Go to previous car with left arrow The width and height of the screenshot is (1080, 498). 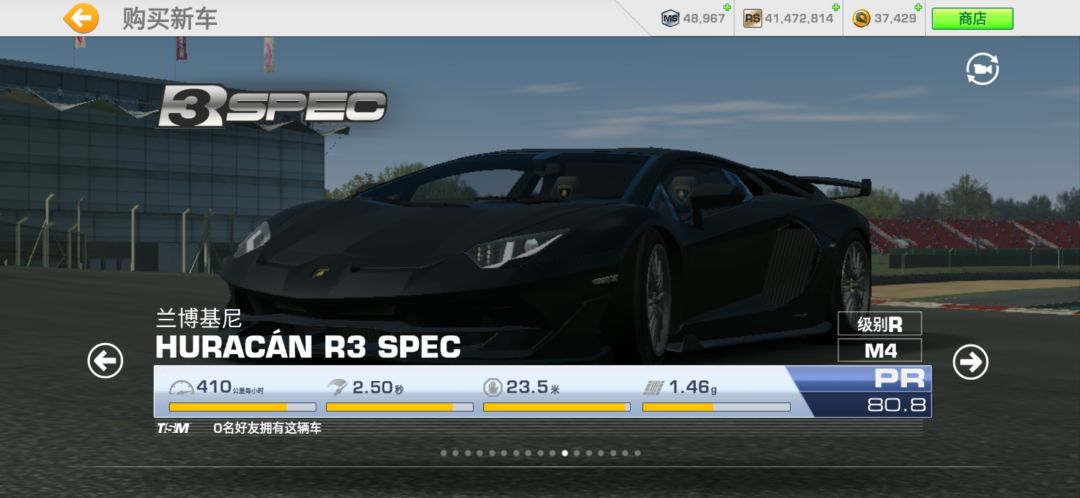click(x=105, y=361)
